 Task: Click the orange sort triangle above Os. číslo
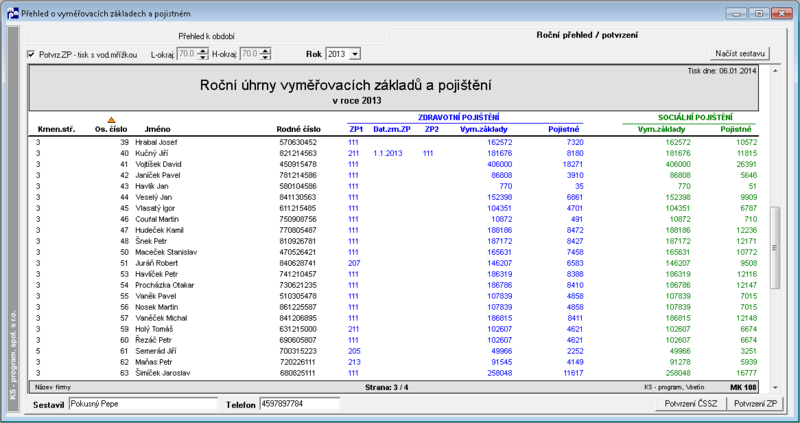coord(111,120)
